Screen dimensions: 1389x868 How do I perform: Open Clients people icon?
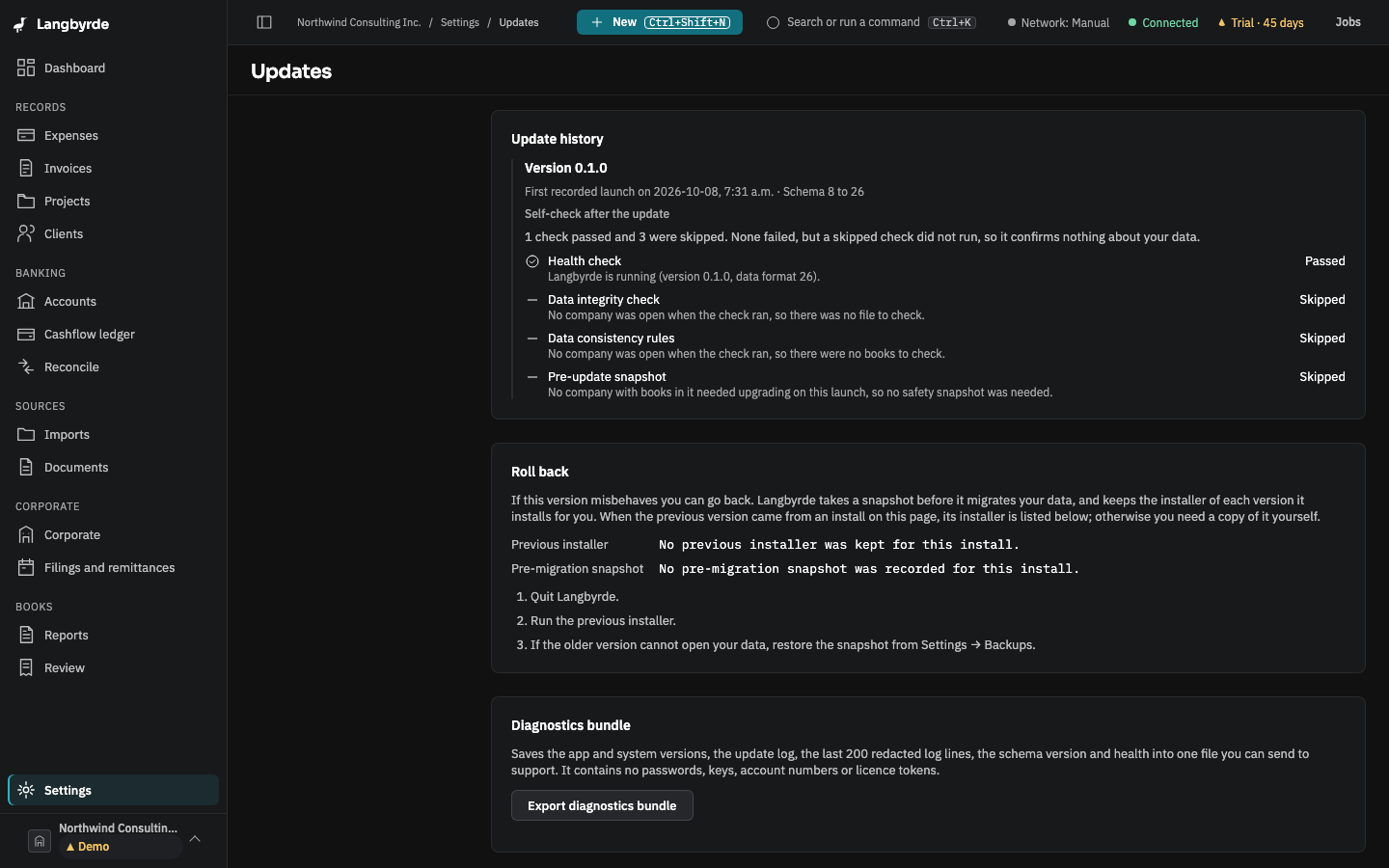tap(26, 233)
